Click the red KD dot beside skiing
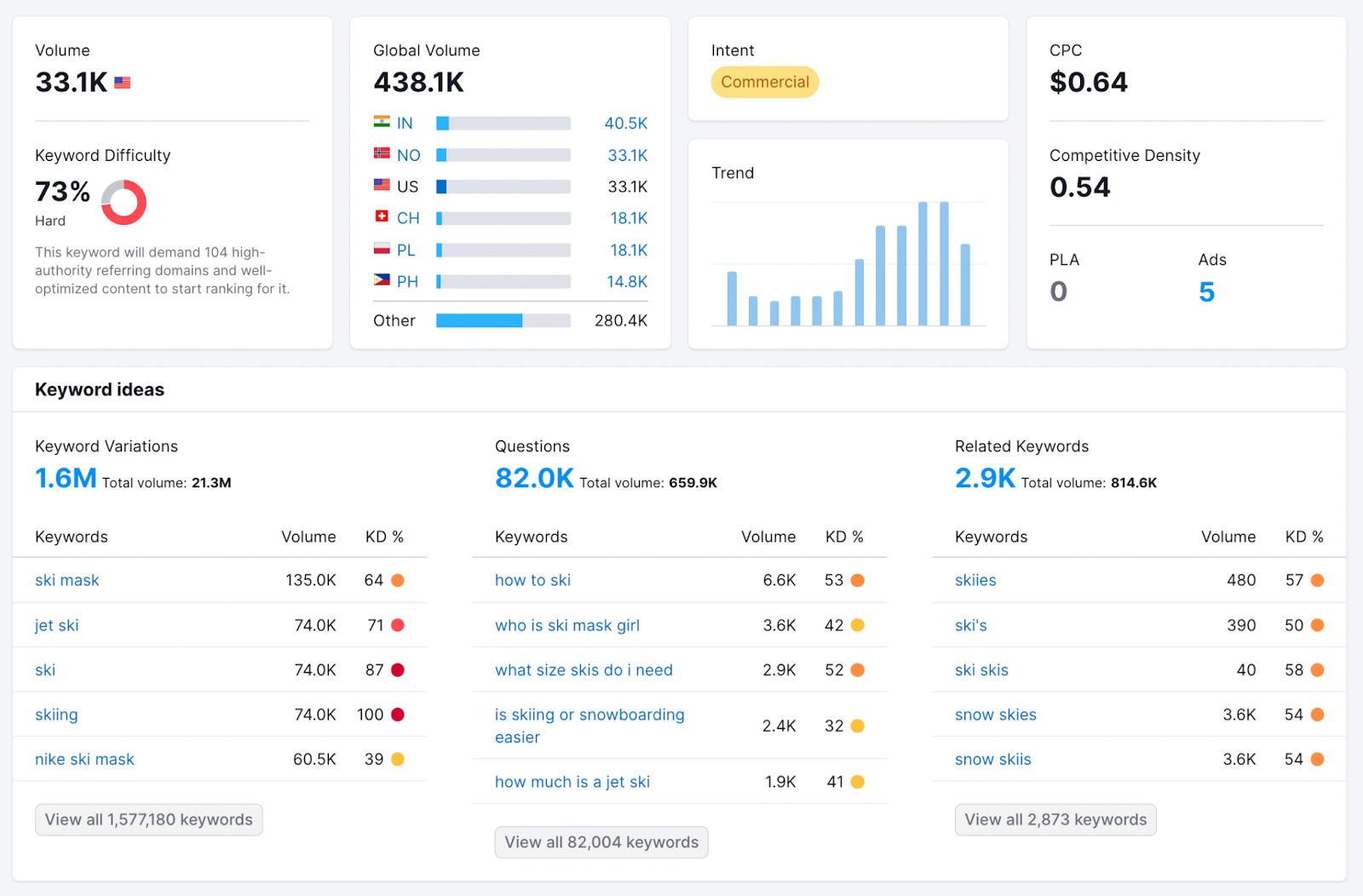This screenshot has height=896, width=1363. pos(396,715)
